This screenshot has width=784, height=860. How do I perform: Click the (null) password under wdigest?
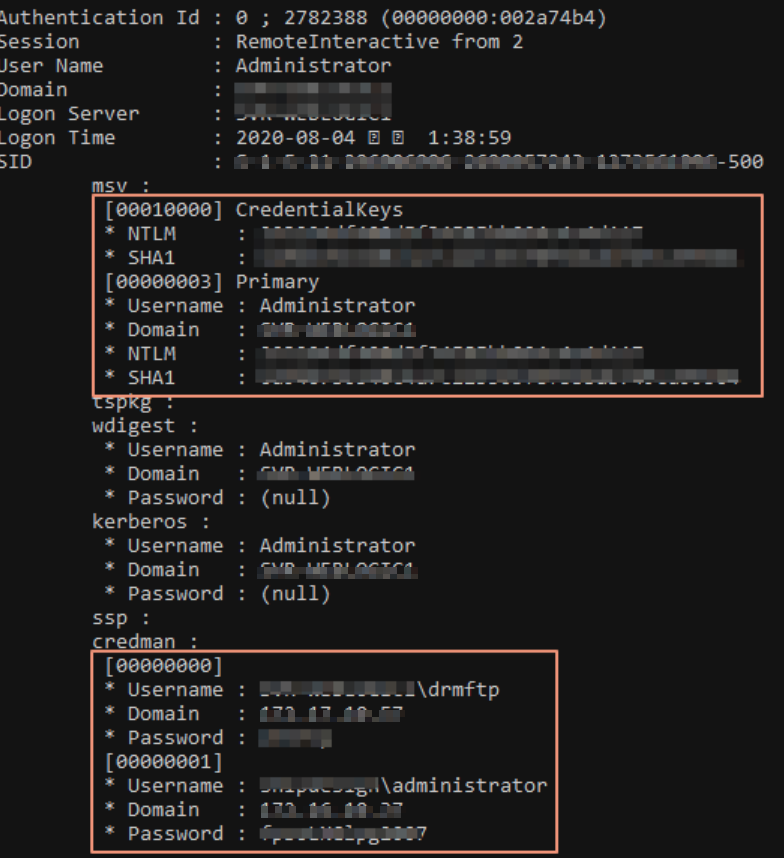[295, 498]
